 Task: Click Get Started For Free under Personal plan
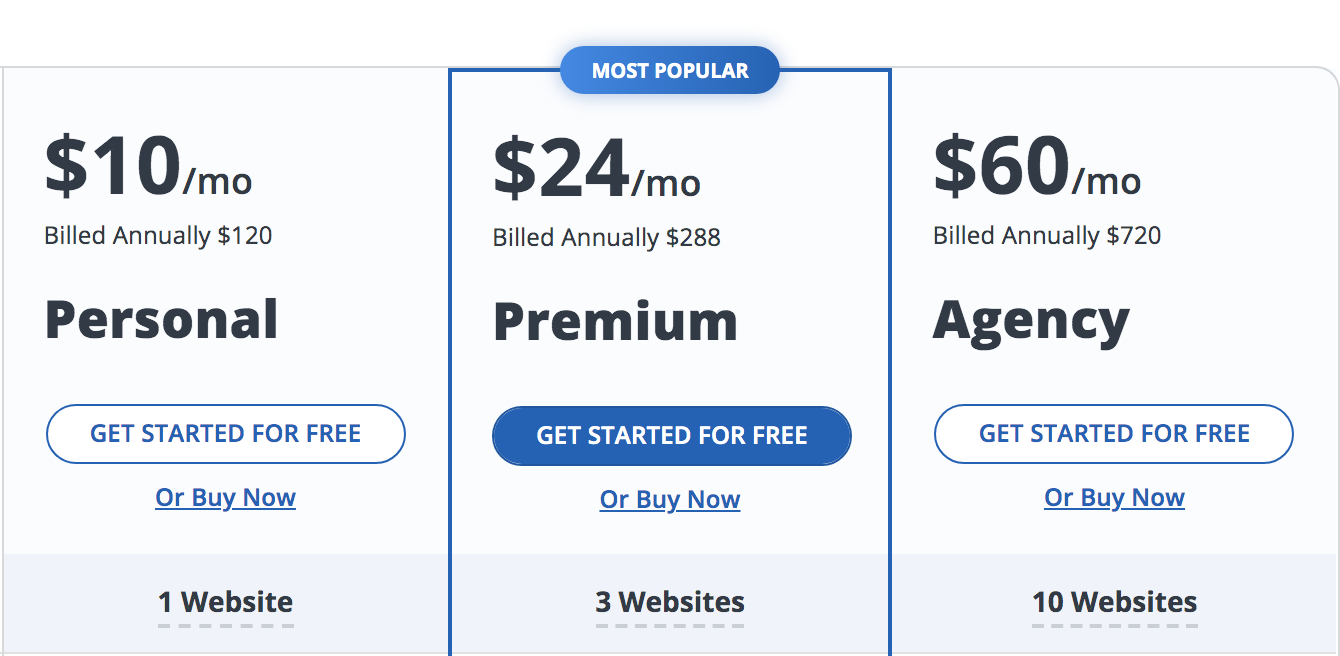[x=225, y=433]
